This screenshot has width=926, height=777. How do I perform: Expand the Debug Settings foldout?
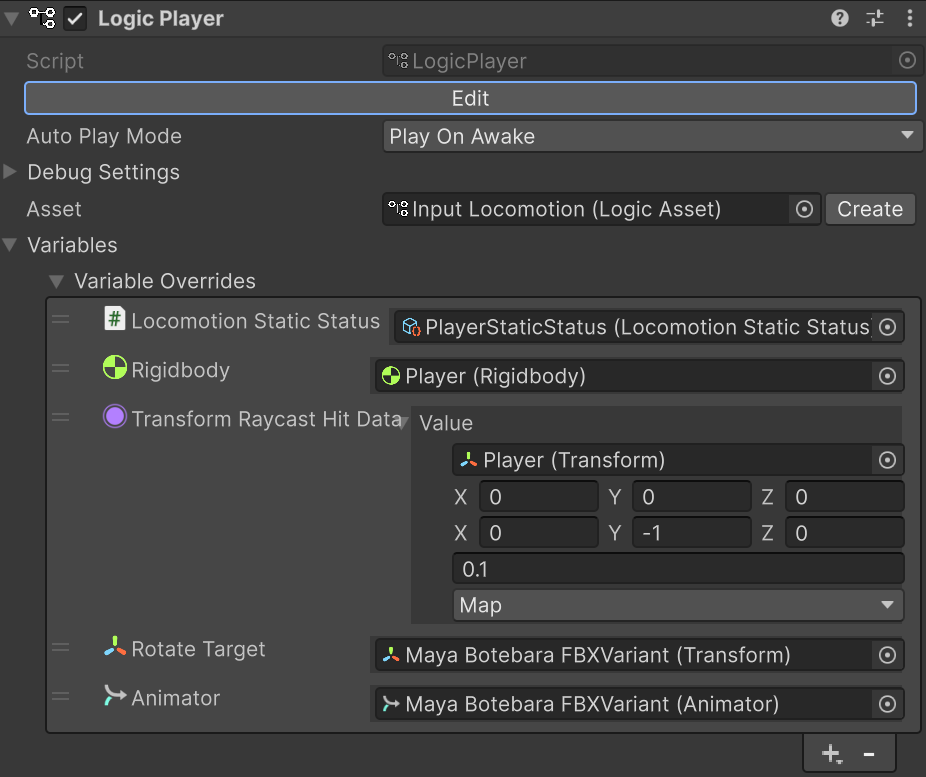coord(11,172)
